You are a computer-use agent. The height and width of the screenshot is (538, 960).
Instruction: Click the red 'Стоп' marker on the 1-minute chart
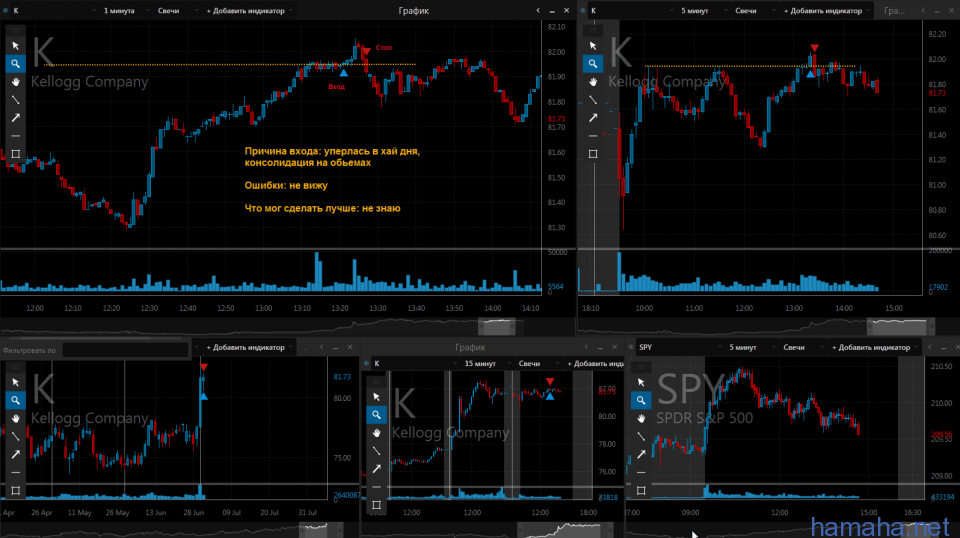coord(366,50)
